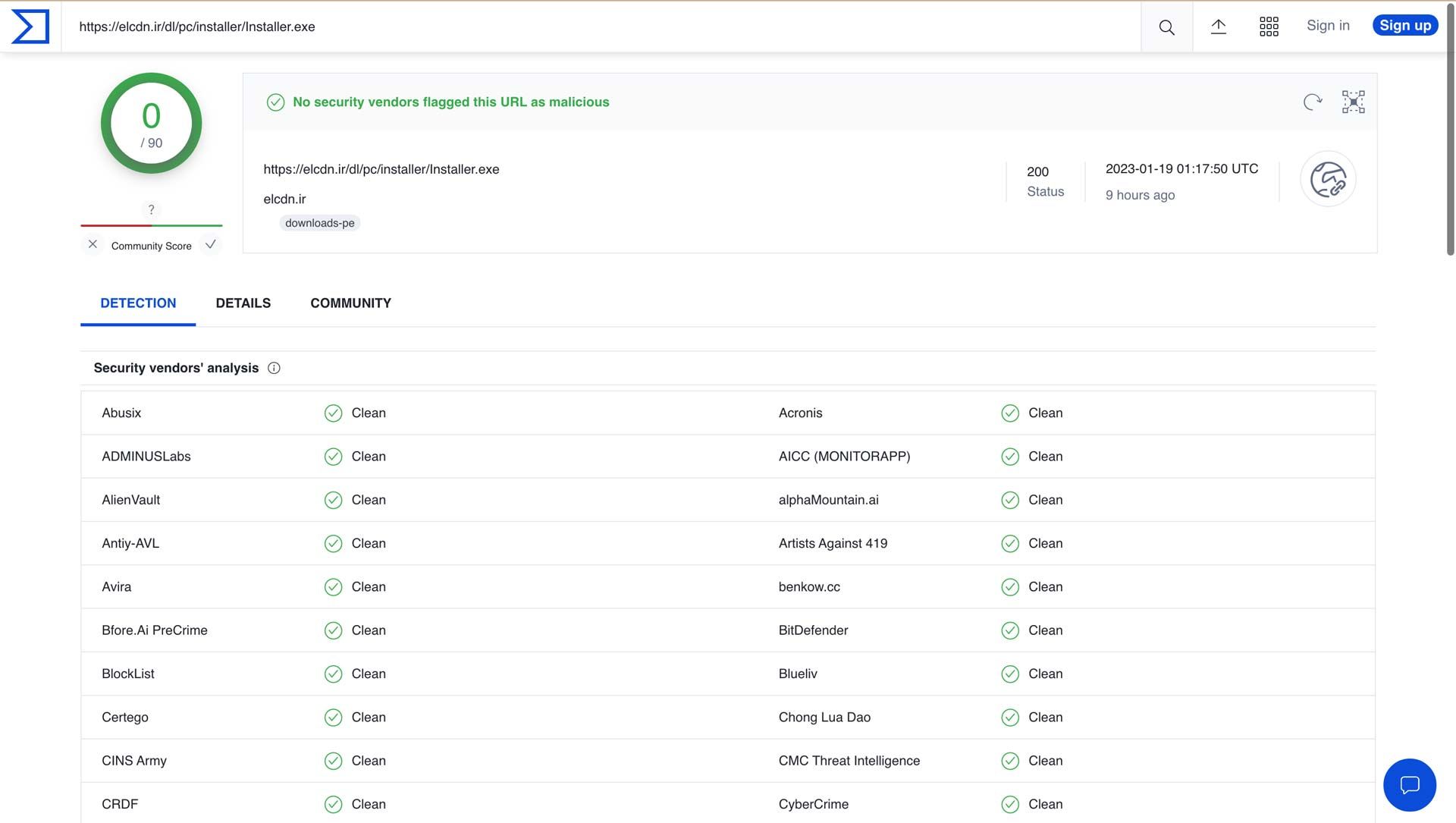Open the graph relations icon

(x=1353, y=102)
